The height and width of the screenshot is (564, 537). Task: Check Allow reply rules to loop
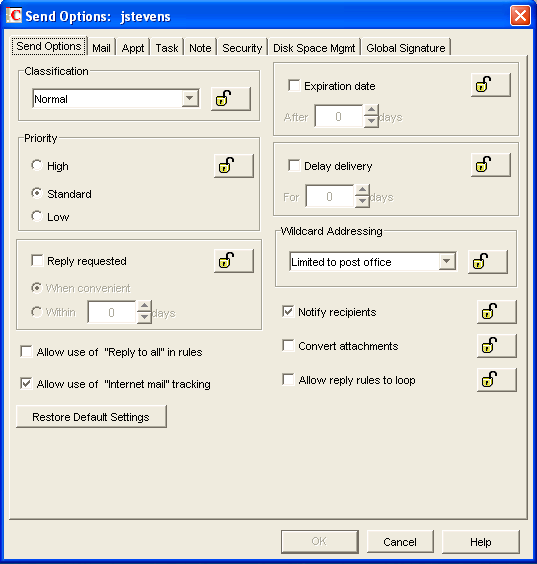(288, 379)
